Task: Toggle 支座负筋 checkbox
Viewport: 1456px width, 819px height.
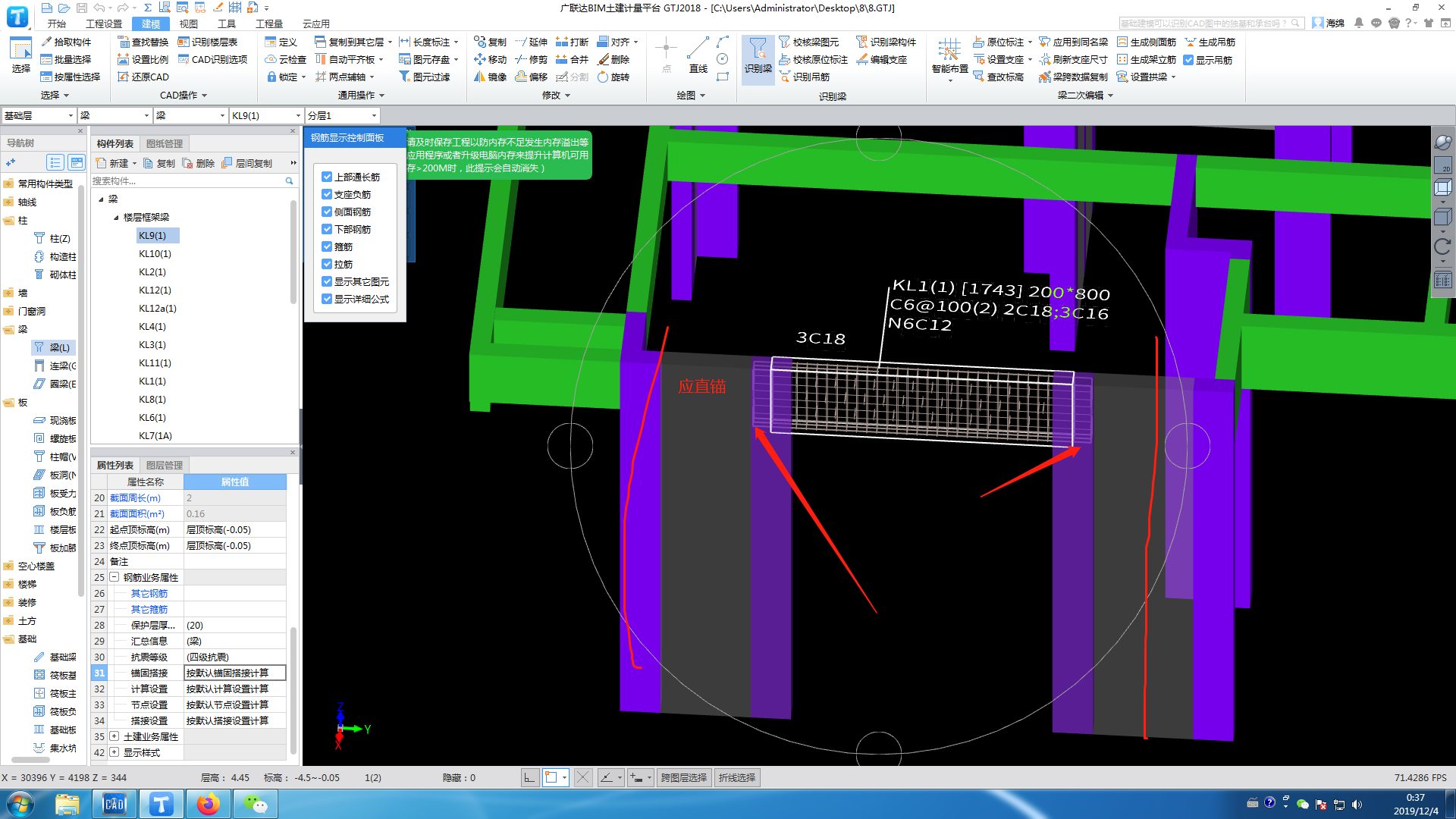Action: 327,194
